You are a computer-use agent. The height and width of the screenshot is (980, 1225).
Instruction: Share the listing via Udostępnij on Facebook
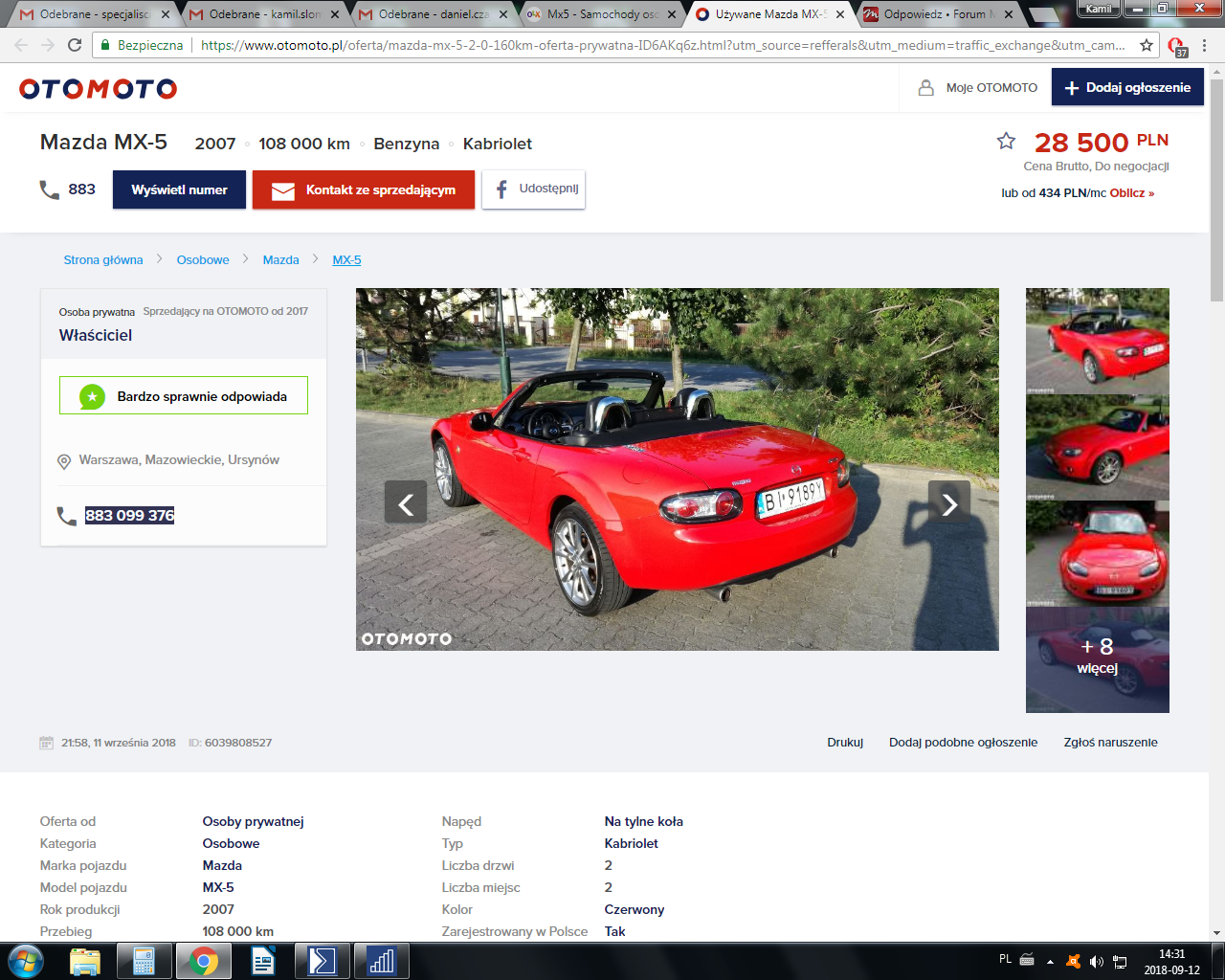coord(533,189)
